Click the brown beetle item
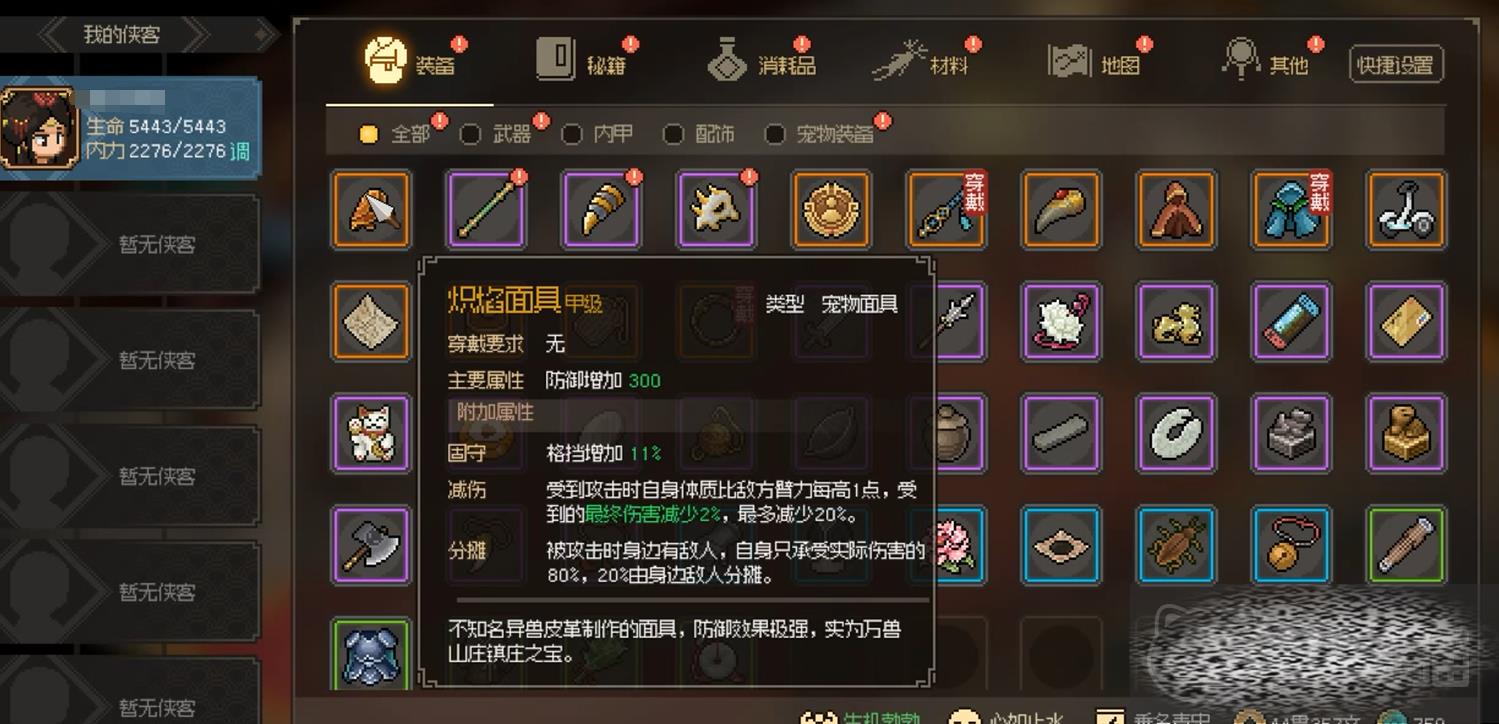Screen dimensions: 1499x724 point(1176,546)
